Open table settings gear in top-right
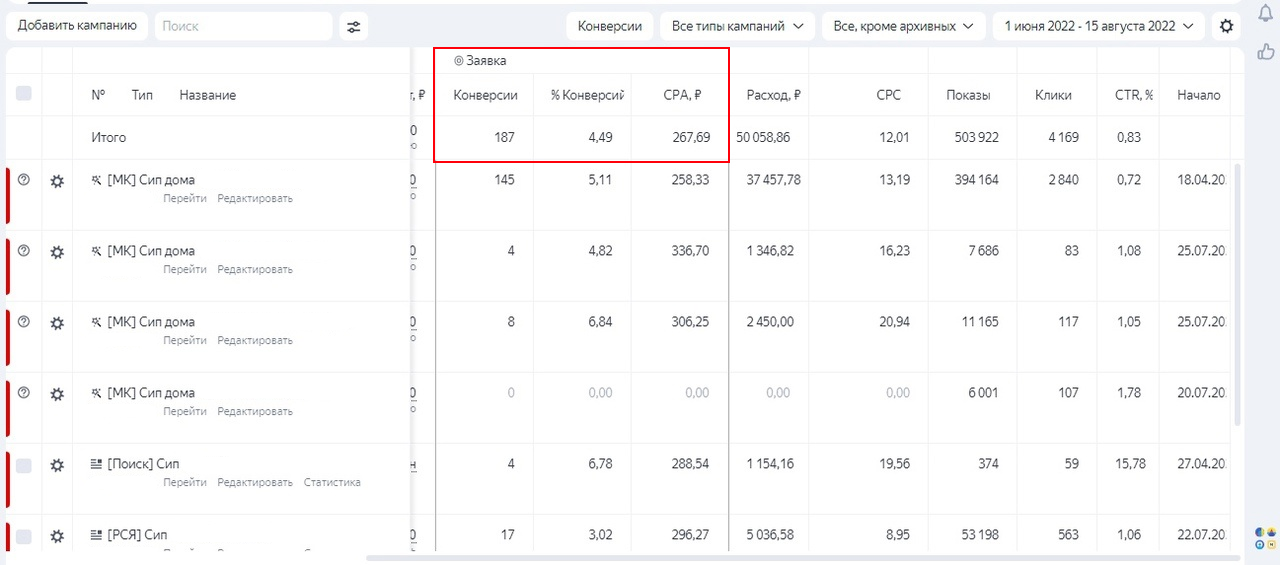Image resolution: width=1280 pixels, height=565 pixels. coord(1227,27)
